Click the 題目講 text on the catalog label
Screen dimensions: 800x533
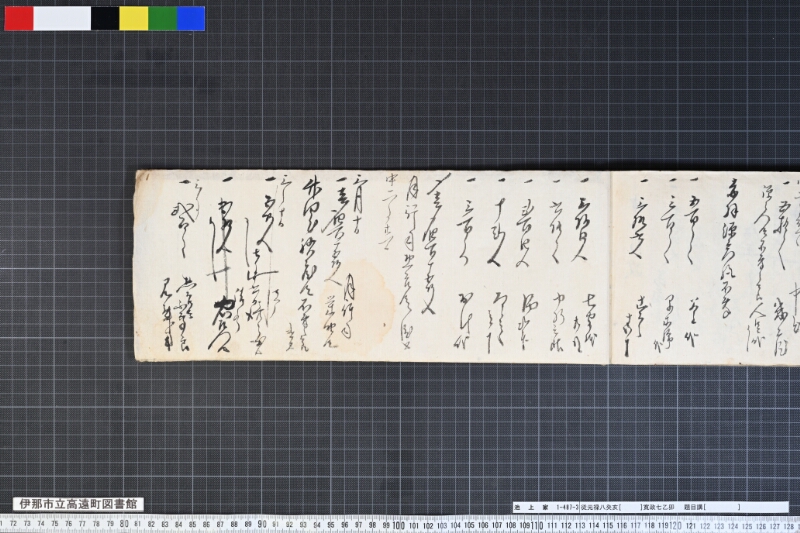pyautogui.click(x=693, y=507)
